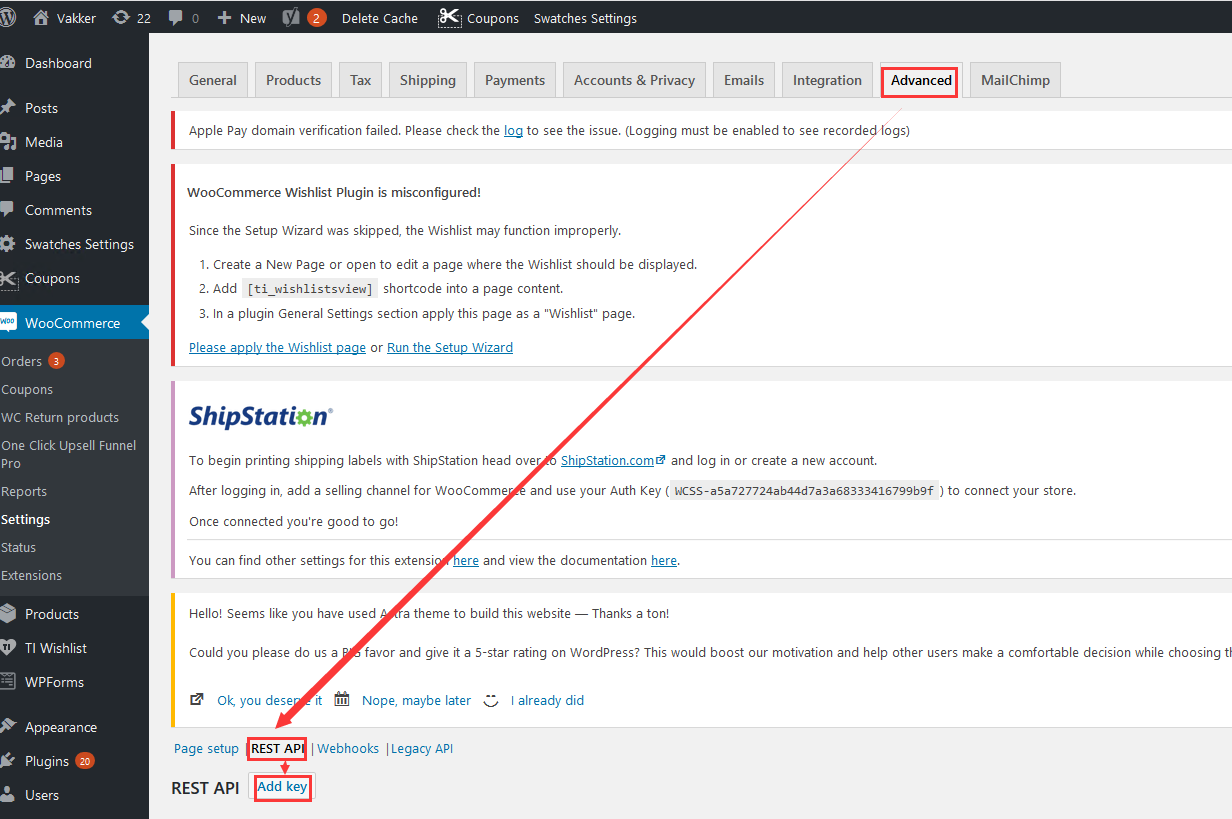1232x819 pixels.
Task: Click the TI Wishlist heart icon in sidebar
Action: click(8, 648)
